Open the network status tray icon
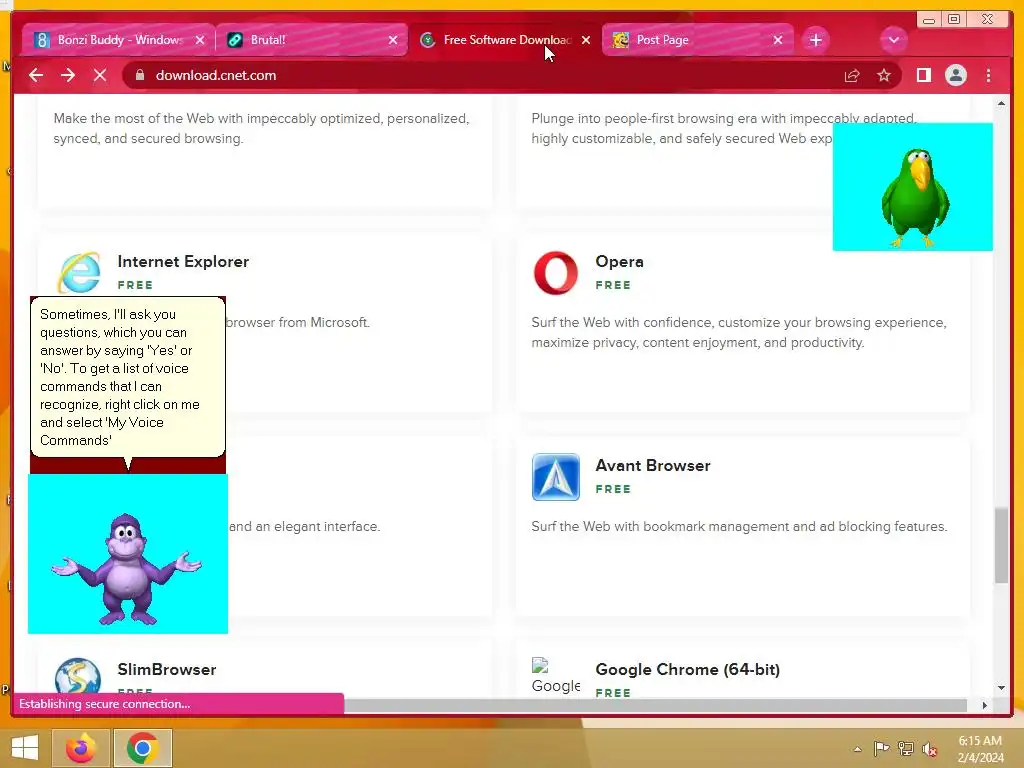Viewport: 1024px width, 768px height. click(906, 748)
